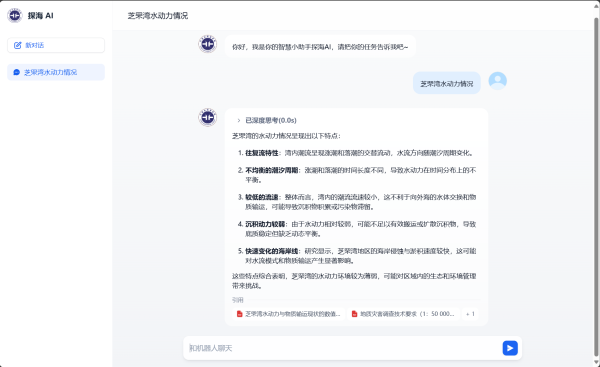Focus the 和机器人聊天 input box

(344, 348)
